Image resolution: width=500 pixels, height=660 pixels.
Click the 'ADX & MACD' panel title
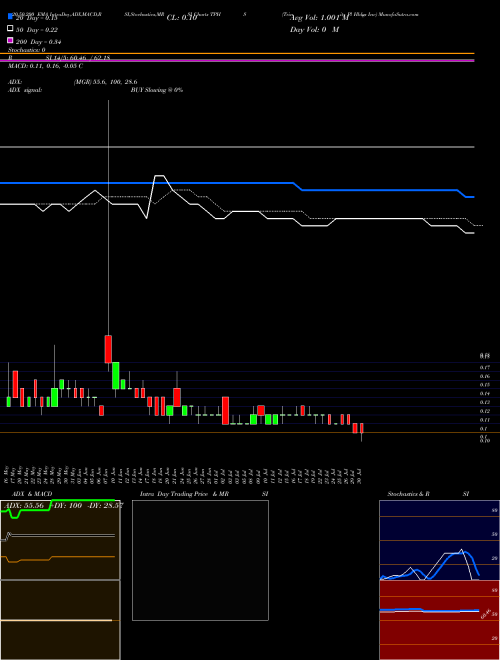(x=32, y=494)
